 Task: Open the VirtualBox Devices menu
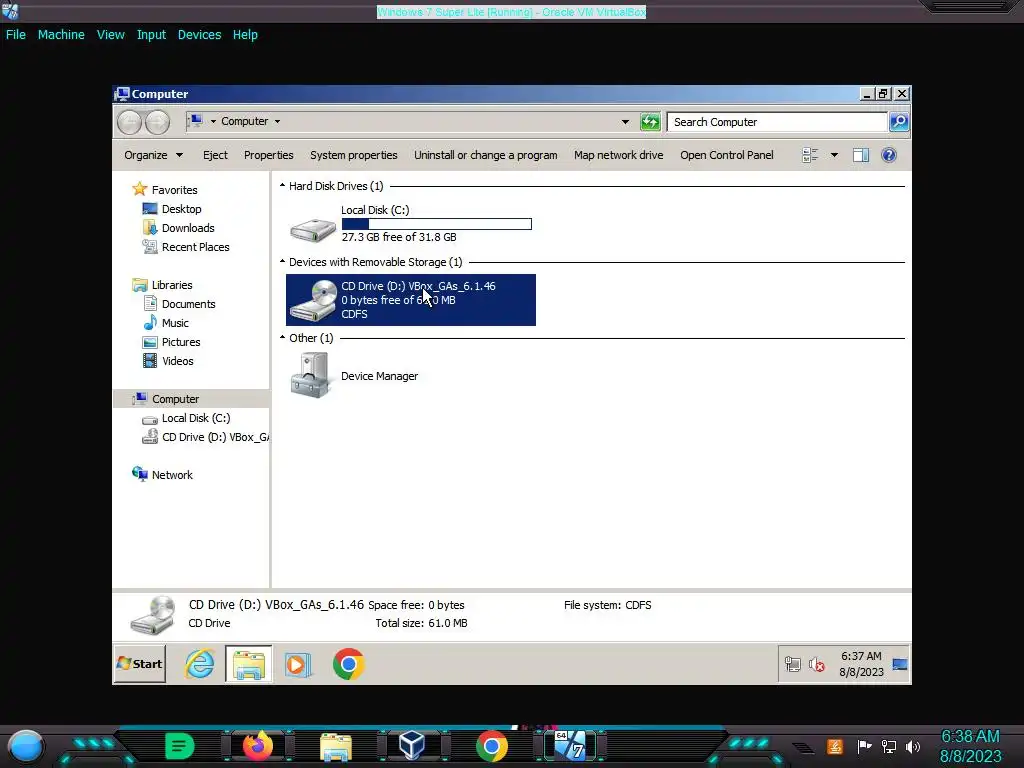pos(199,35)
